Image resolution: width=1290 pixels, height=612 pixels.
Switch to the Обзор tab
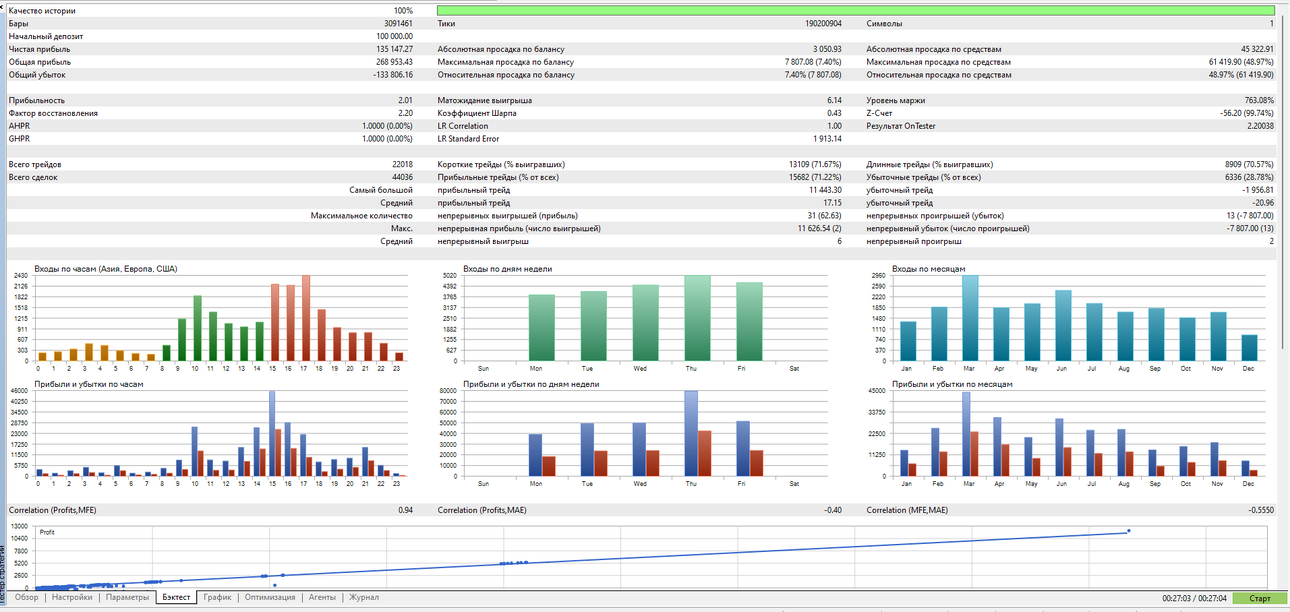click(27, 598)
